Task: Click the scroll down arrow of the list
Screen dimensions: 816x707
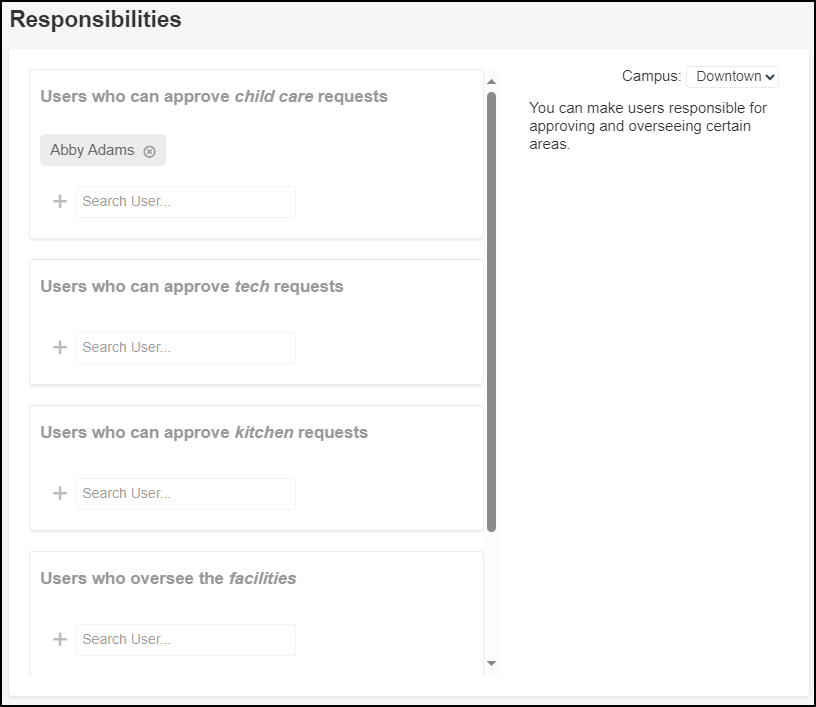Action: tap(491, 663)
